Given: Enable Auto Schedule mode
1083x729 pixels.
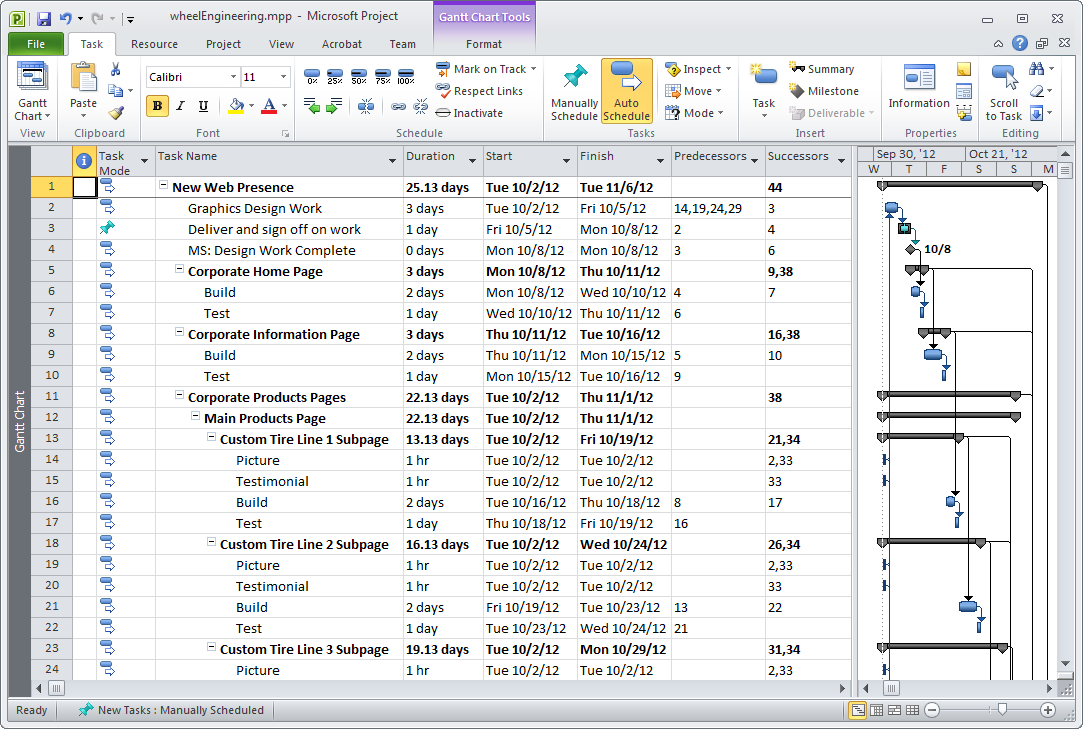Looking at the screenshot, I should 626,91.
